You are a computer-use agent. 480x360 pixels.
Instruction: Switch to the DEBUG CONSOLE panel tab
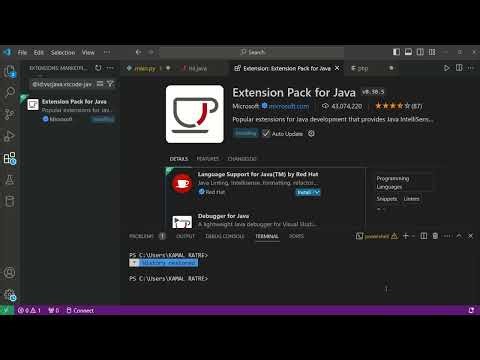tap(225, 236)
